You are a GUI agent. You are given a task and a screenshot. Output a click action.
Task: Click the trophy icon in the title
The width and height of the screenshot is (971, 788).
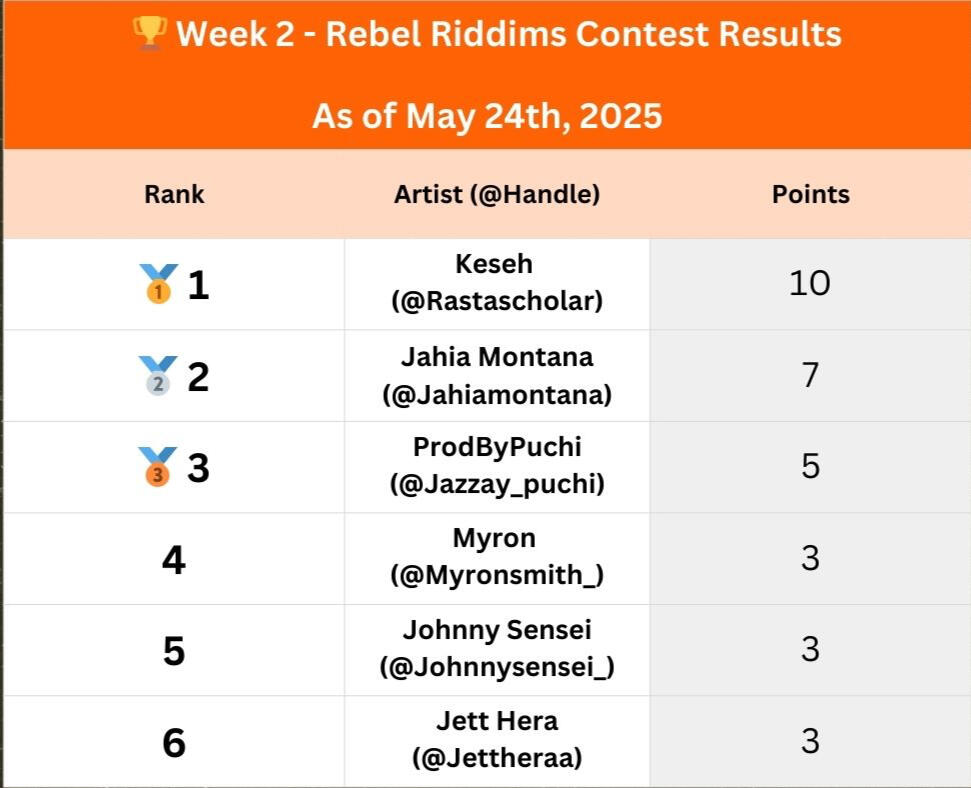(150, 33)
